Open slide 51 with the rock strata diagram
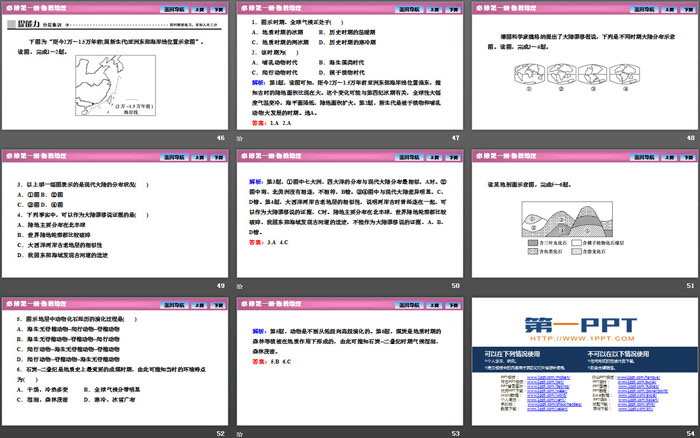The image size is (700, 438). click(x=583, y=218)
